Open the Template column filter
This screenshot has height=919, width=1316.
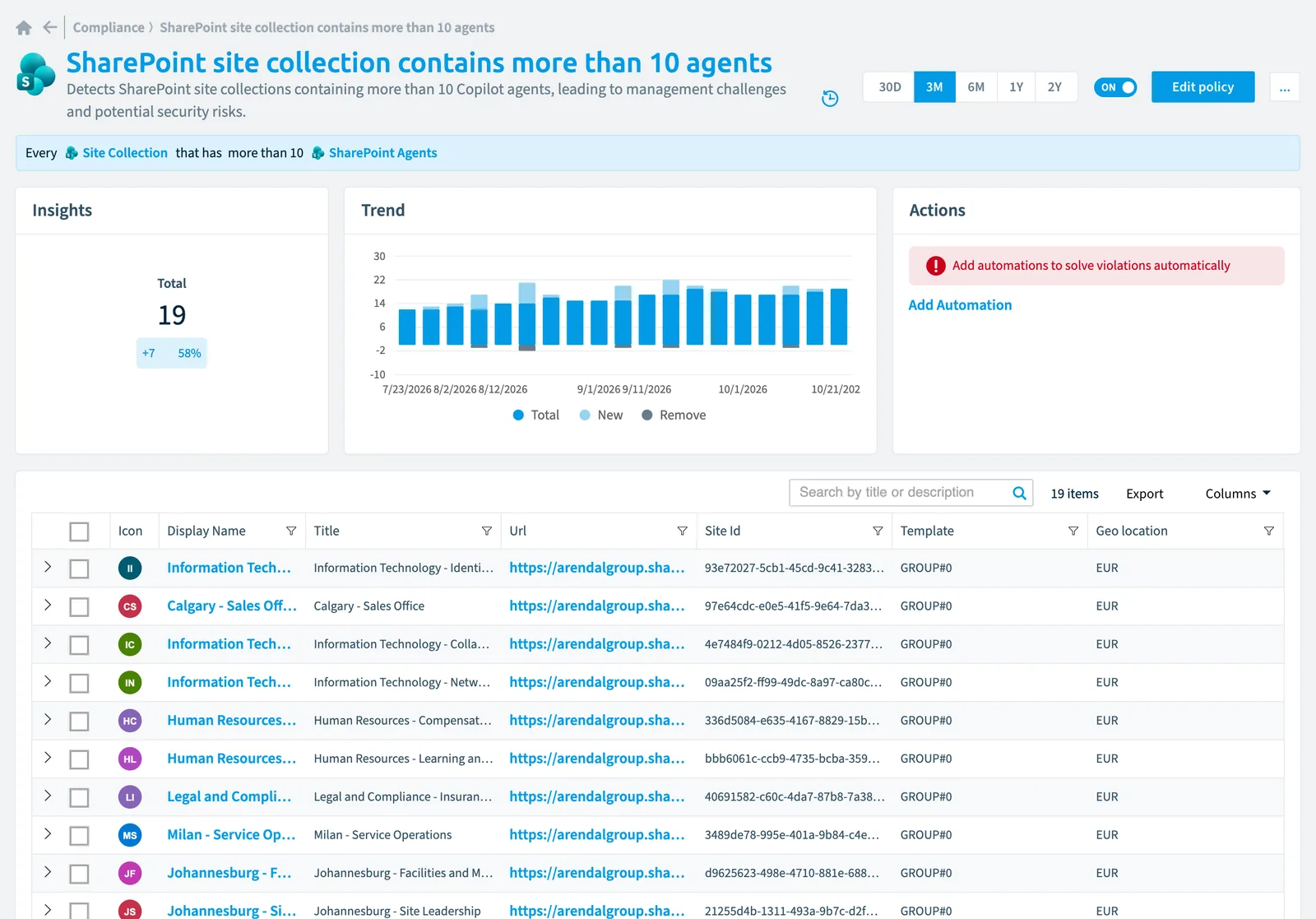[1073, 531]
